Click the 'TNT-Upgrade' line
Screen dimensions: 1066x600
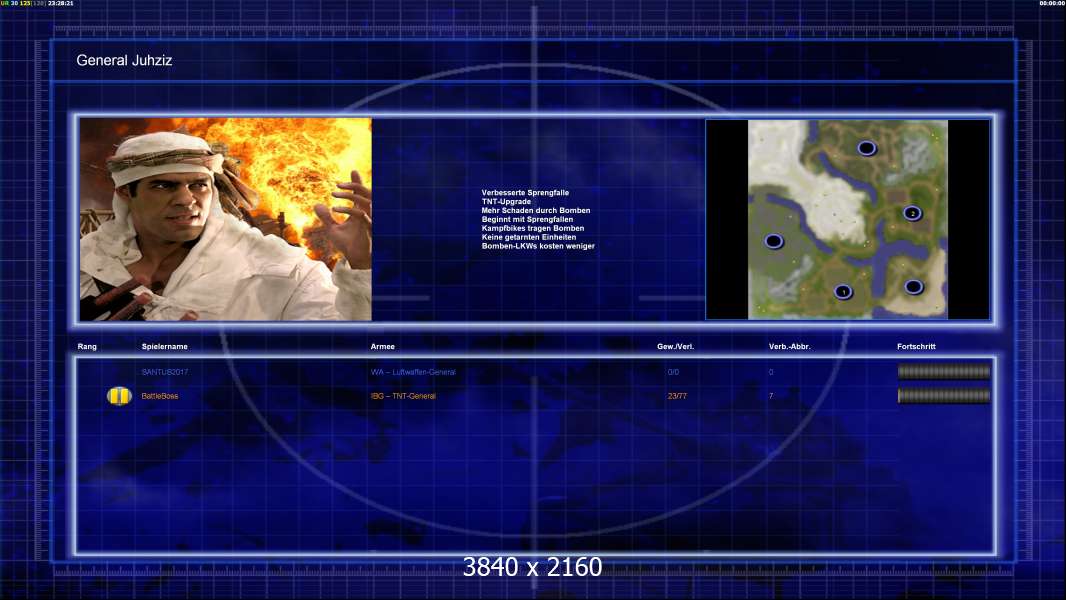click(506, 202)
